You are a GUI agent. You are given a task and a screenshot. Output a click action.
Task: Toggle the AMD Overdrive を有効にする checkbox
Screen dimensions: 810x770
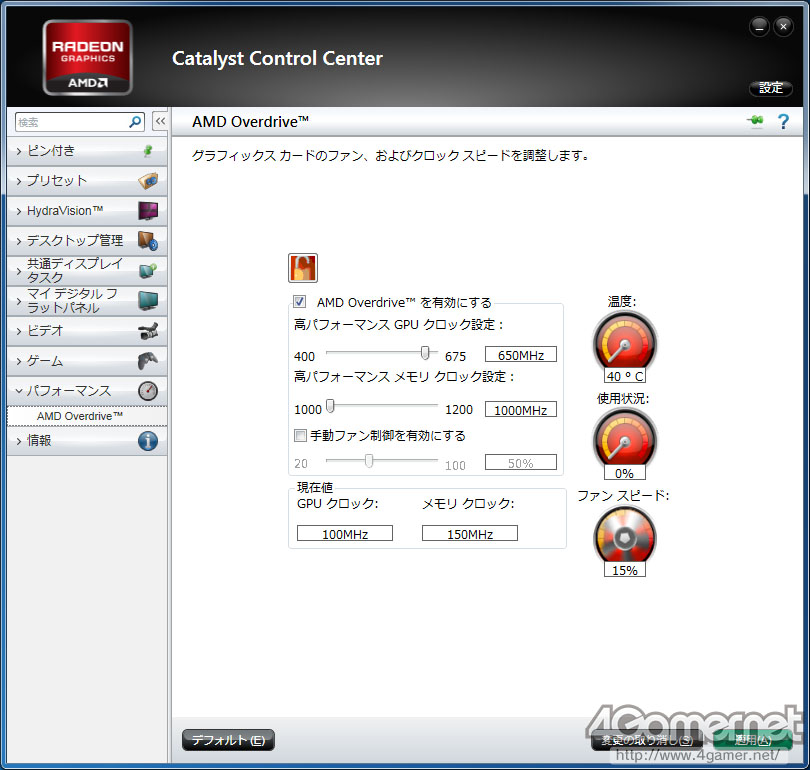[299, 302]
